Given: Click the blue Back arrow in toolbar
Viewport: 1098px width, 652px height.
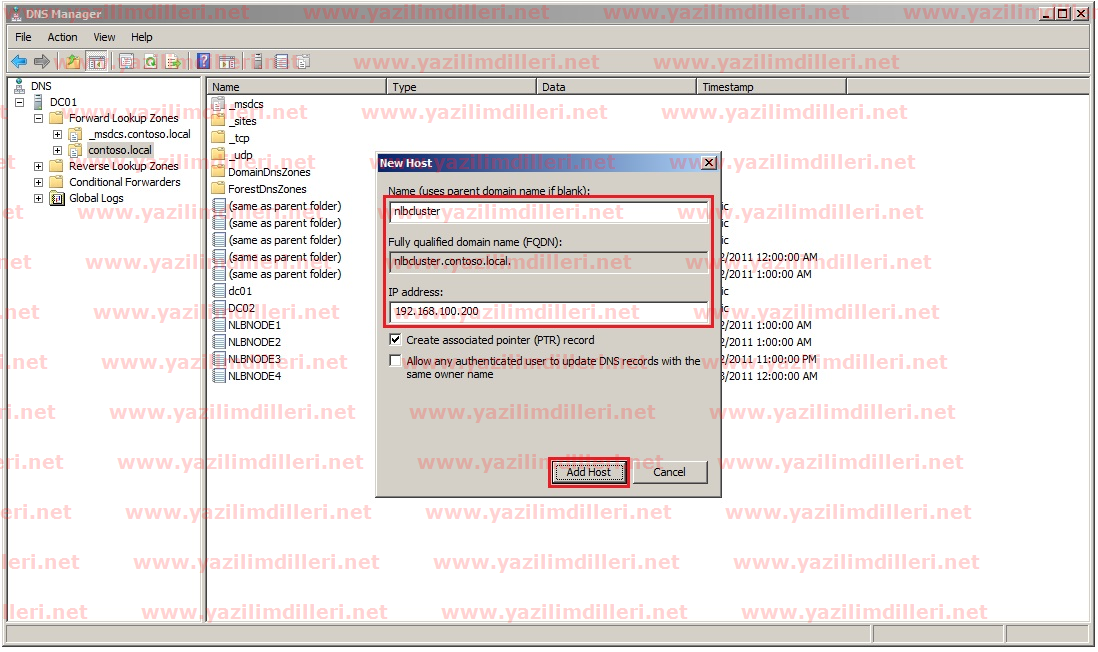Looking at the screenshot, I should pos(19,61).
